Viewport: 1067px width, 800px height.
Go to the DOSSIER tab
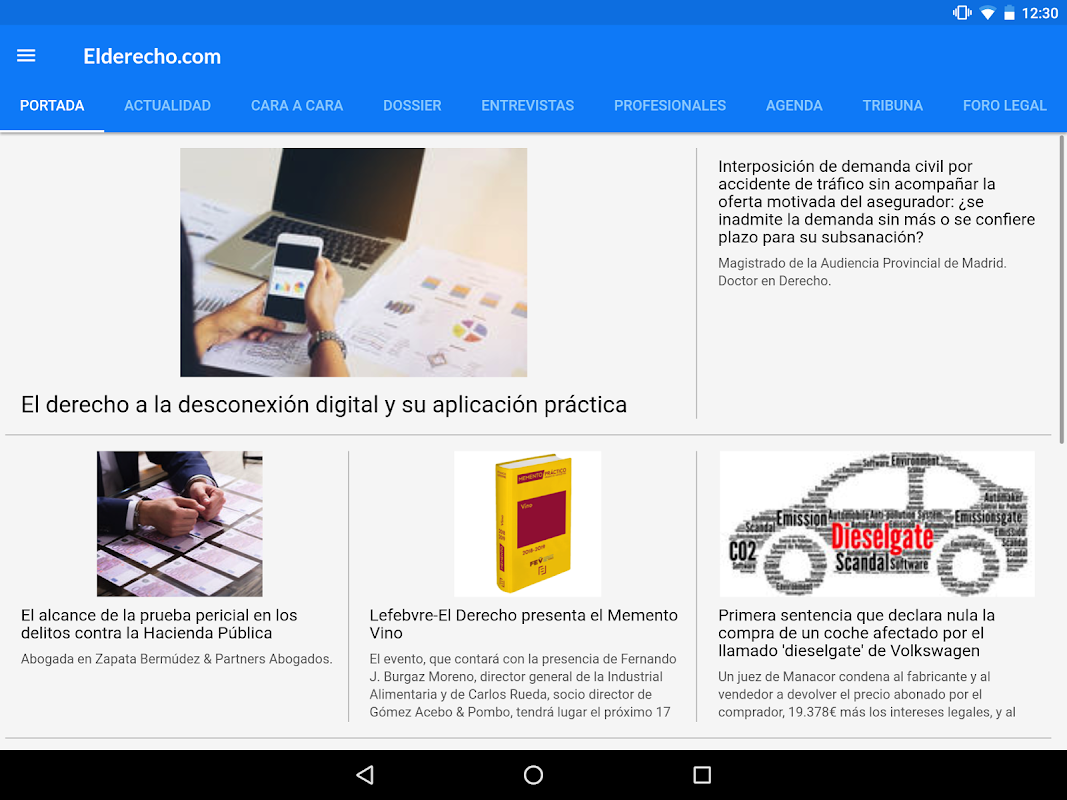tap(412, 106)
